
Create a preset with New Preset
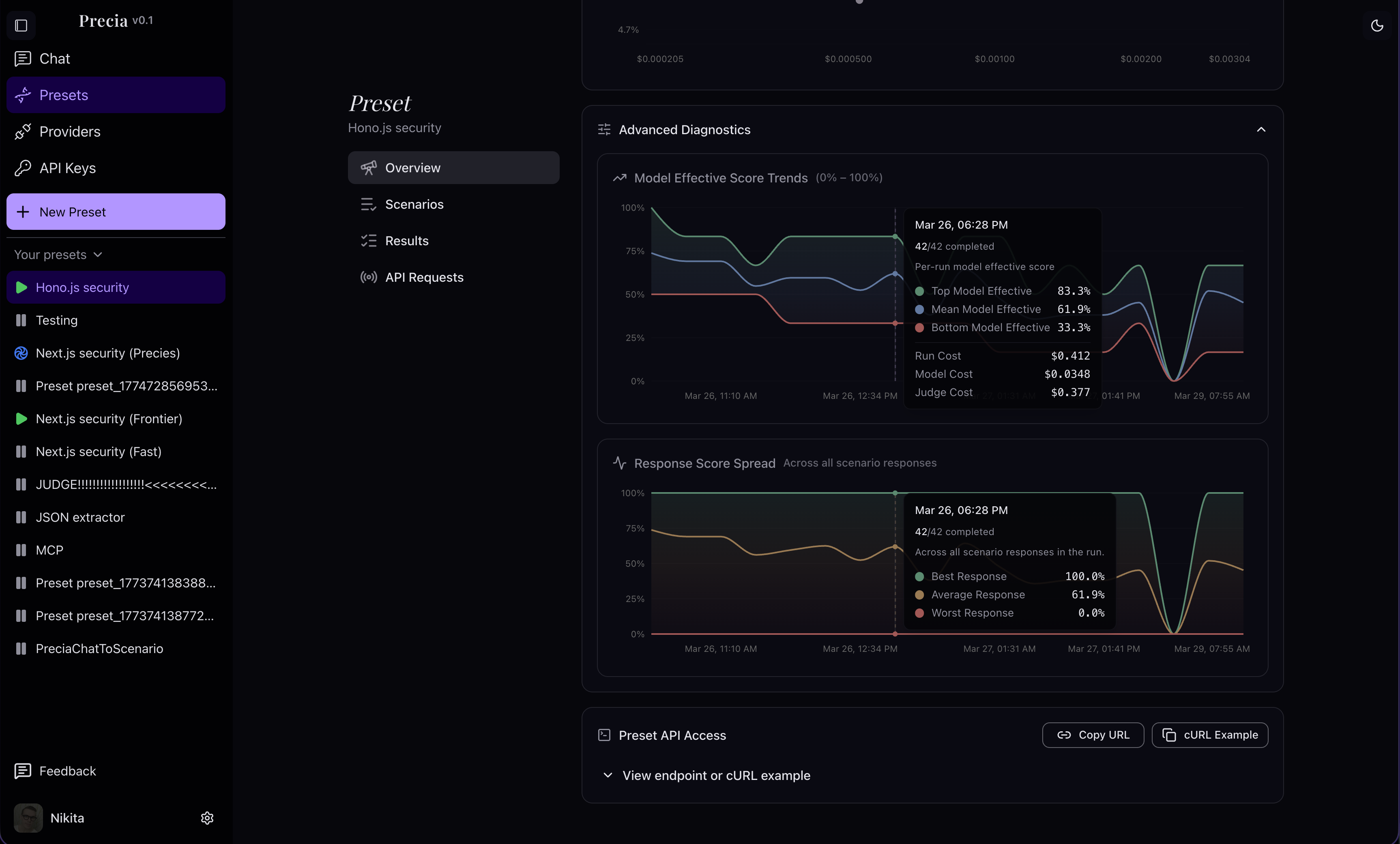tap(116, 212)
